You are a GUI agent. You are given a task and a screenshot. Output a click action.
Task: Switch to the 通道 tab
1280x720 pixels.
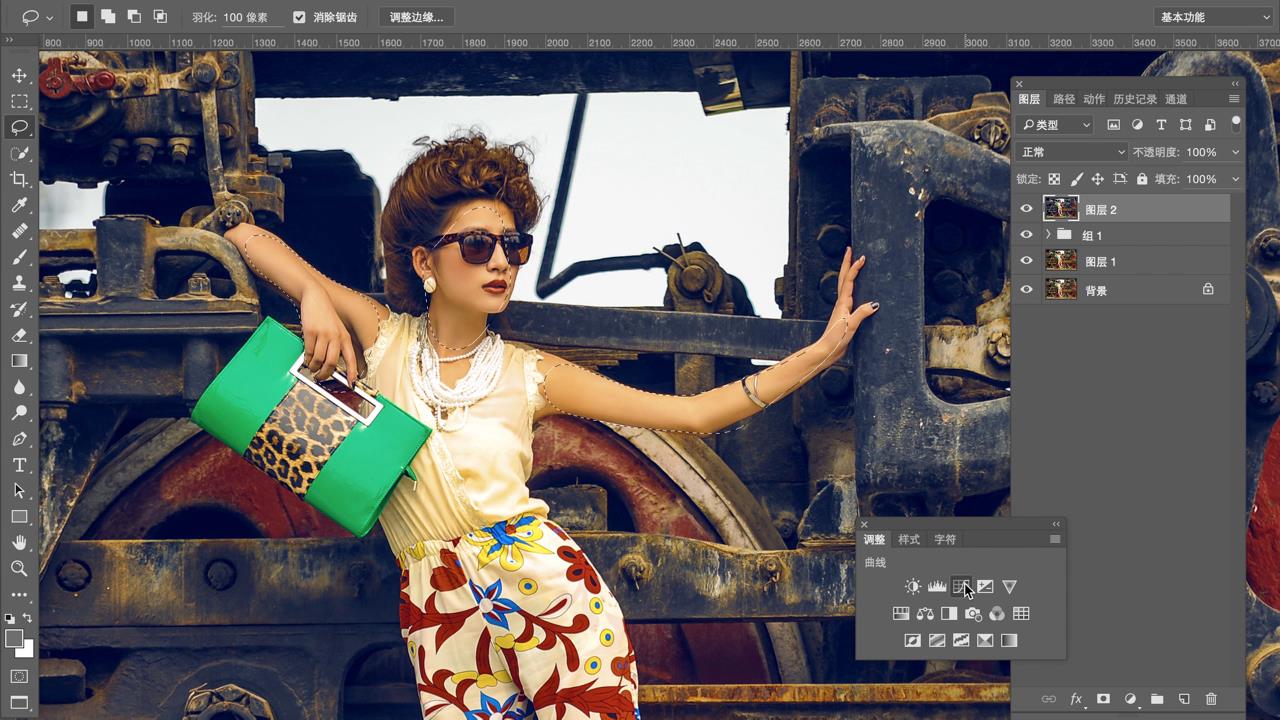pyautogui.click(x=1176, y=99)
